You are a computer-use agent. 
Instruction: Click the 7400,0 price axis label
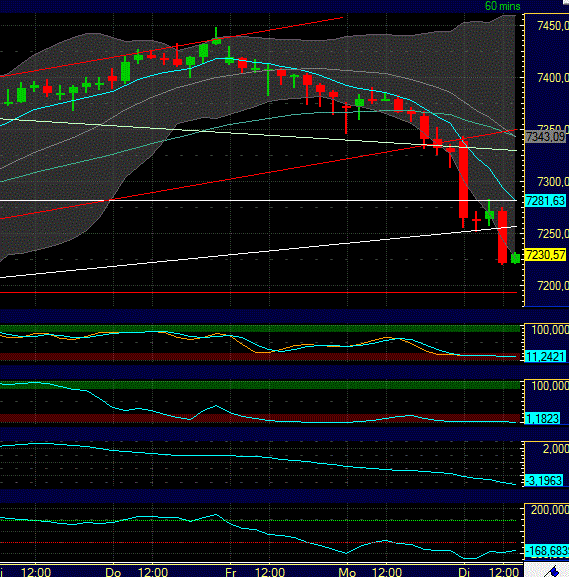point(552,78)
